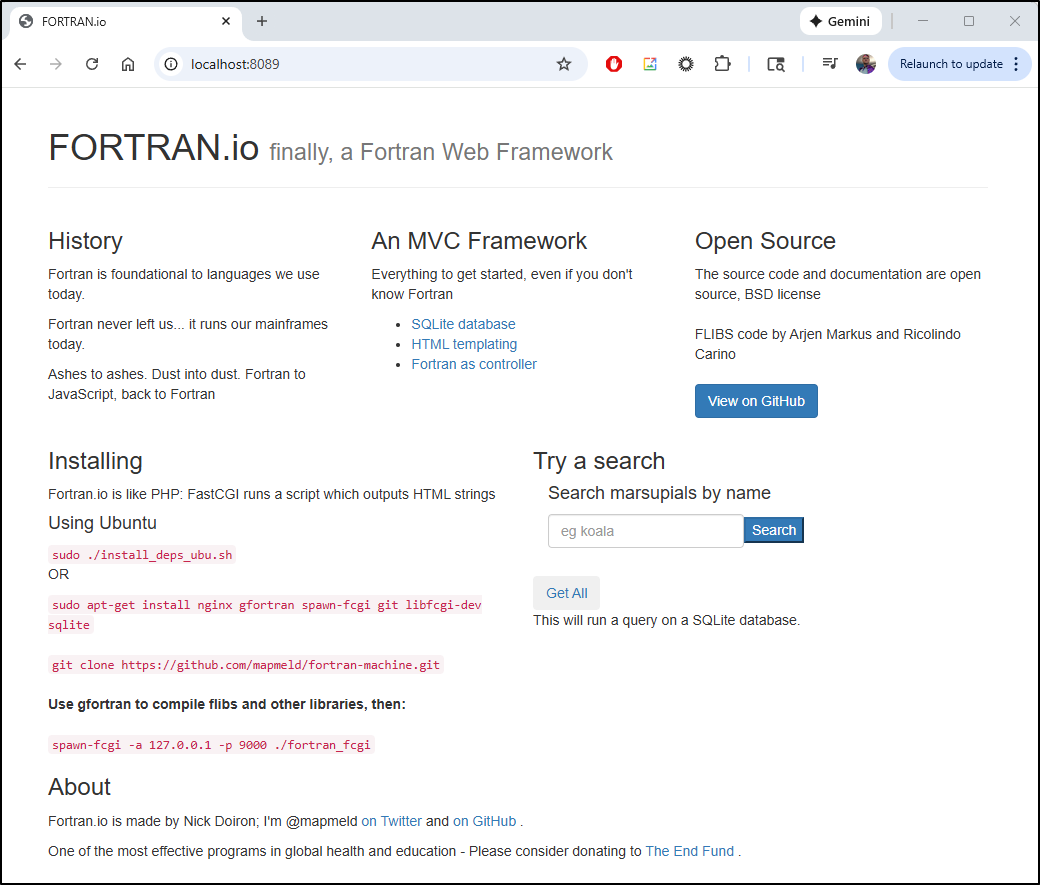
Task: Open a new browser tab
Action: tap(262, 21)
